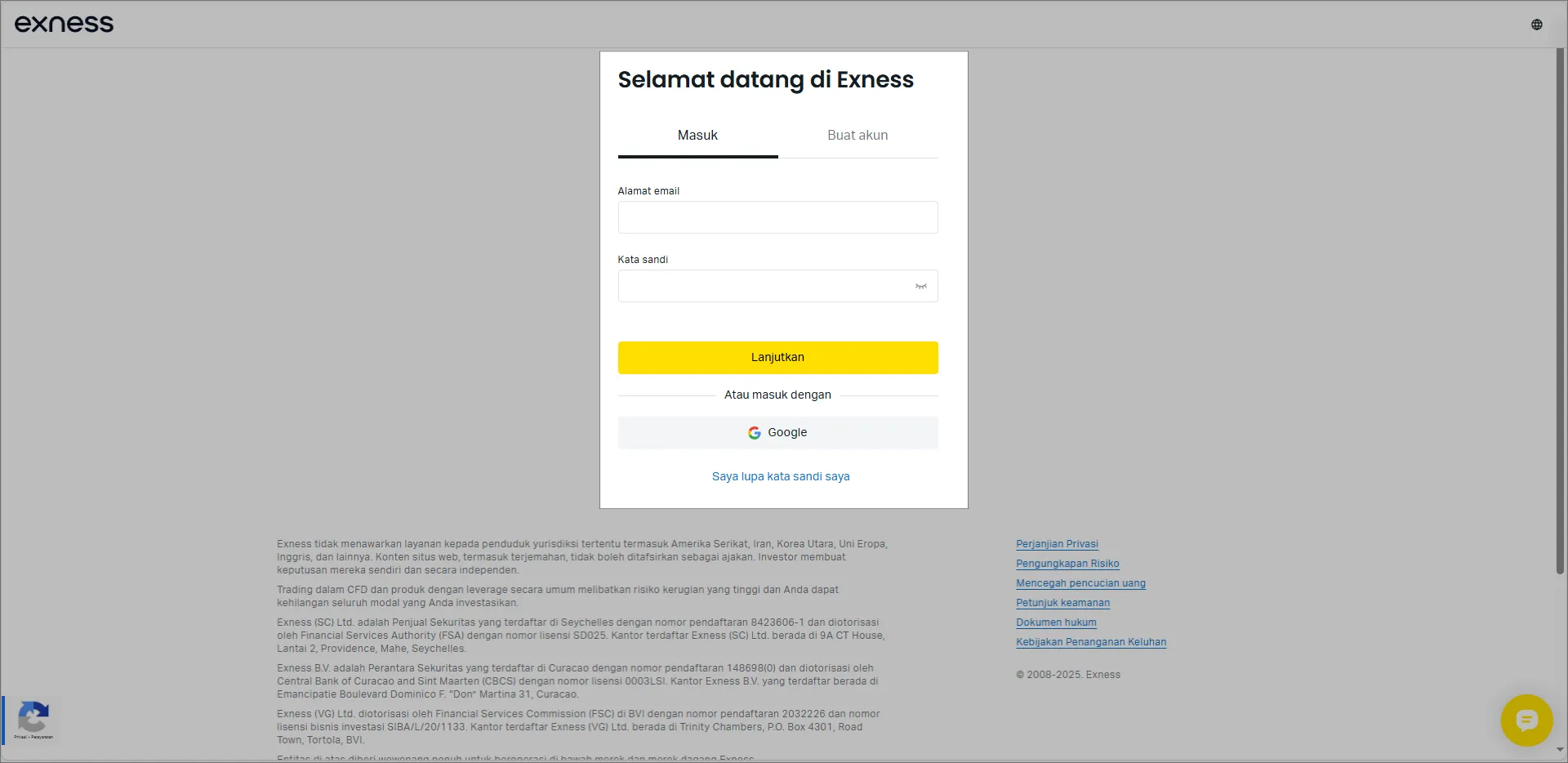Sign in with Google button
Screen dimensions: 1568x763
pos(777,433)
